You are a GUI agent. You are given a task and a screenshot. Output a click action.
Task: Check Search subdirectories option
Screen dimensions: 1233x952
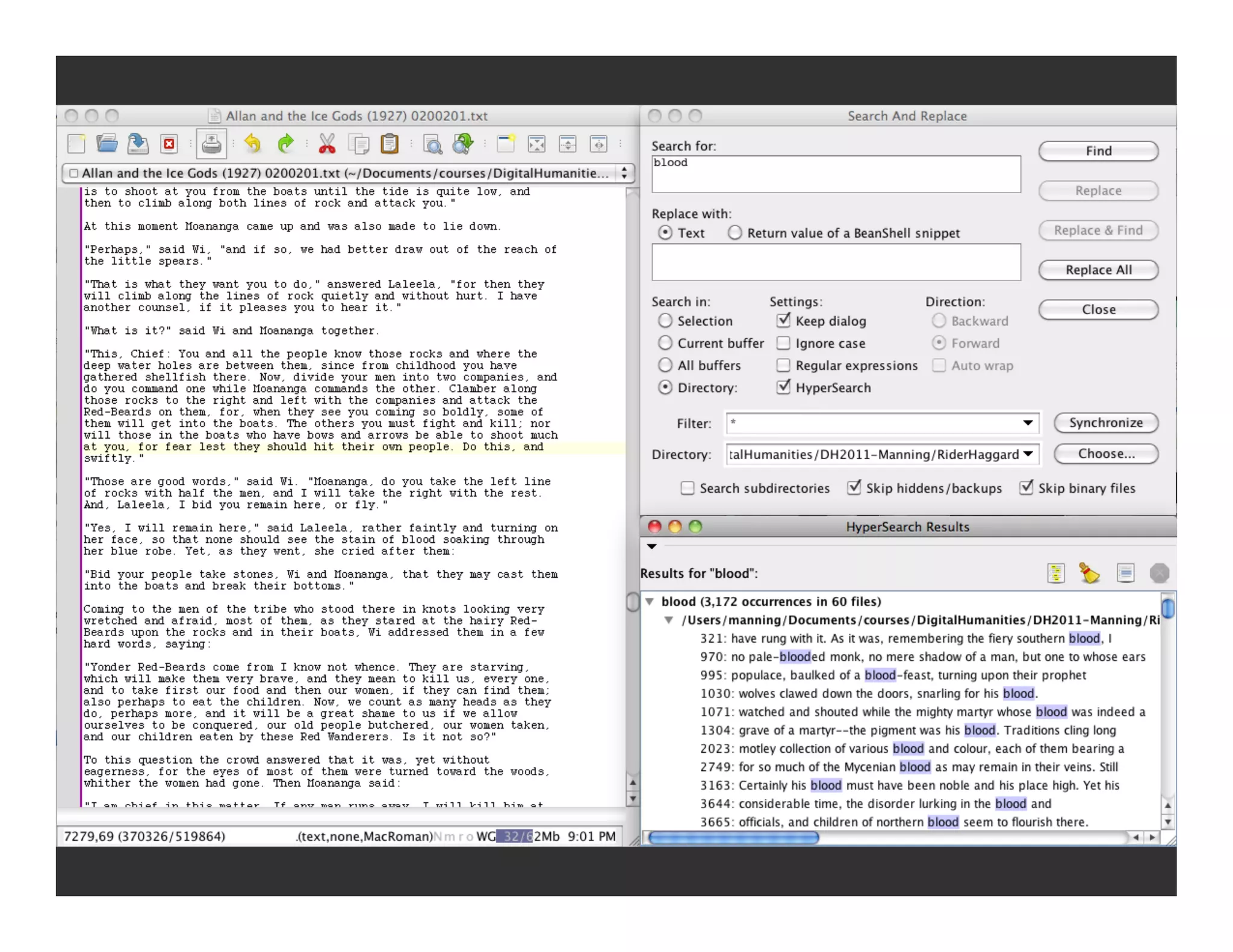point(687,488)
